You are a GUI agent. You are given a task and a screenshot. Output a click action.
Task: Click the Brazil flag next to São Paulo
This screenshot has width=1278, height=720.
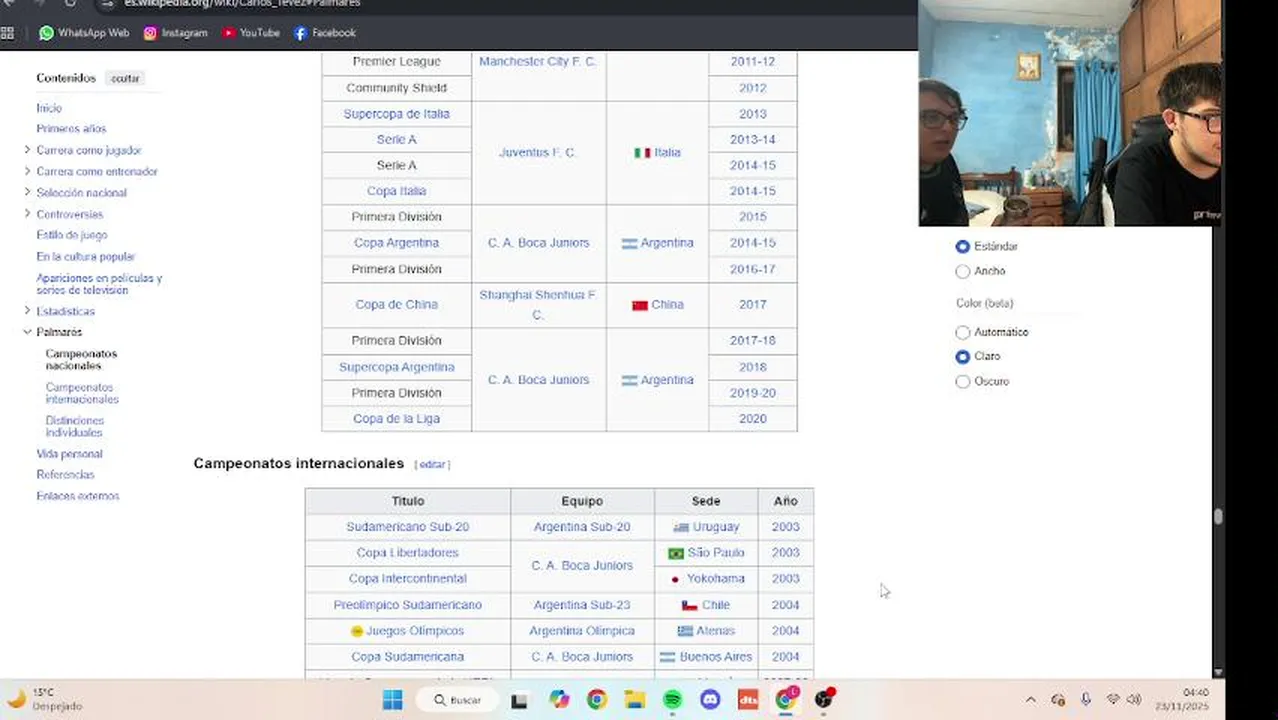[676, 553]
